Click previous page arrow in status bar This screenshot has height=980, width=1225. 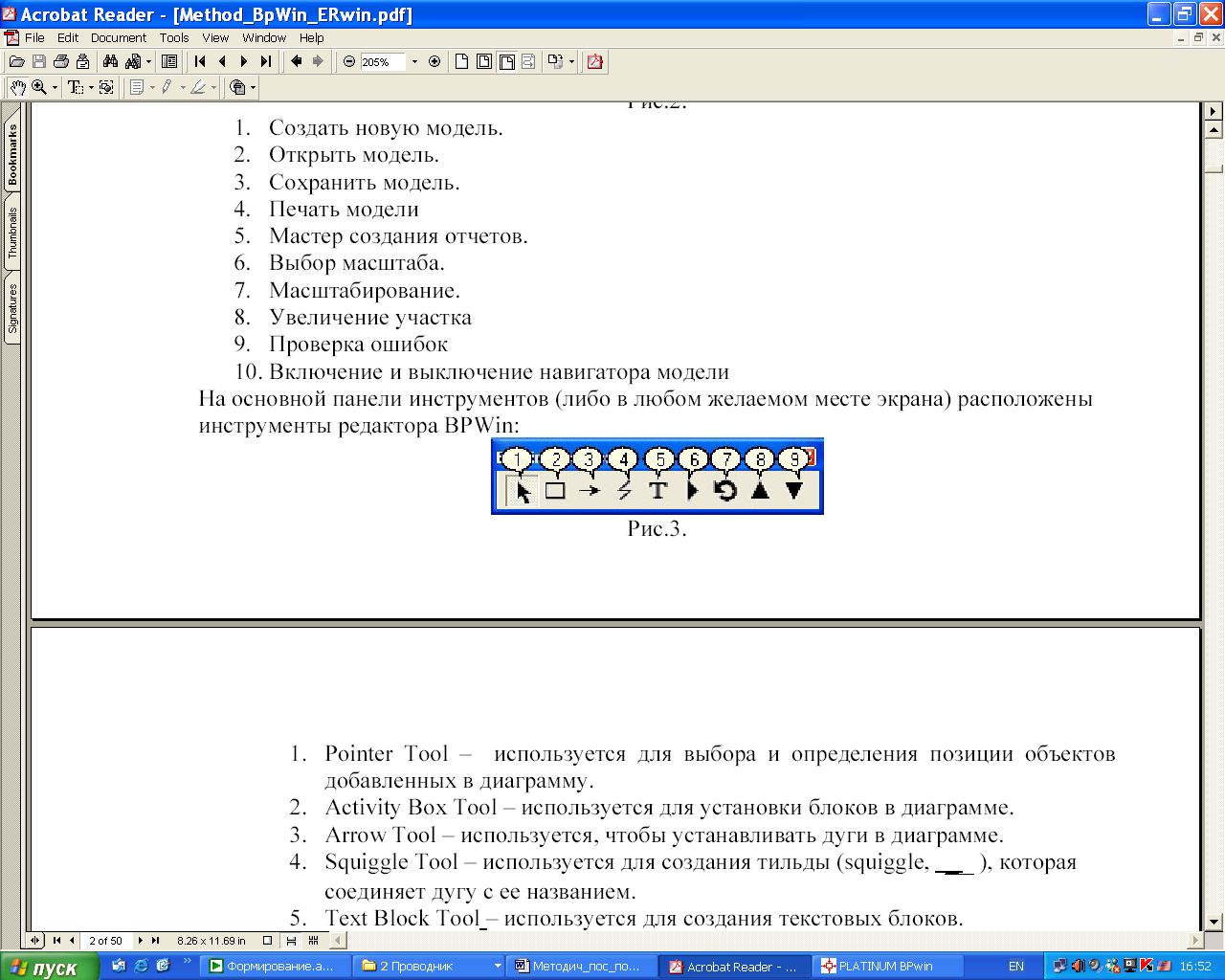[72, 941]
